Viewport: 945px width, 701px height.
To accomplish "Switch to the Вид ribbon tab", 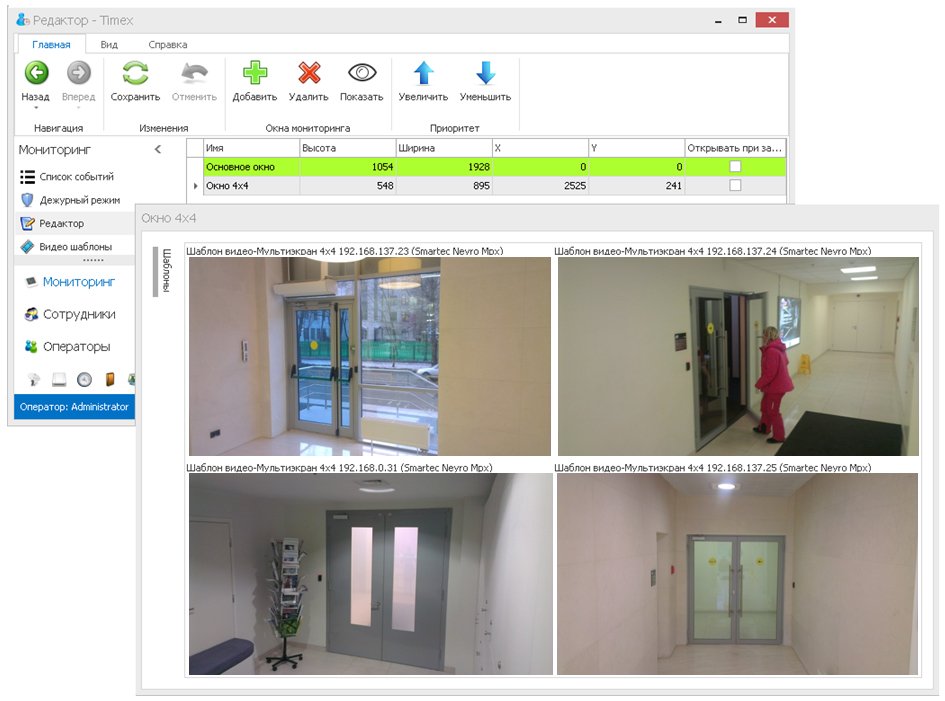I will (109, 45).
